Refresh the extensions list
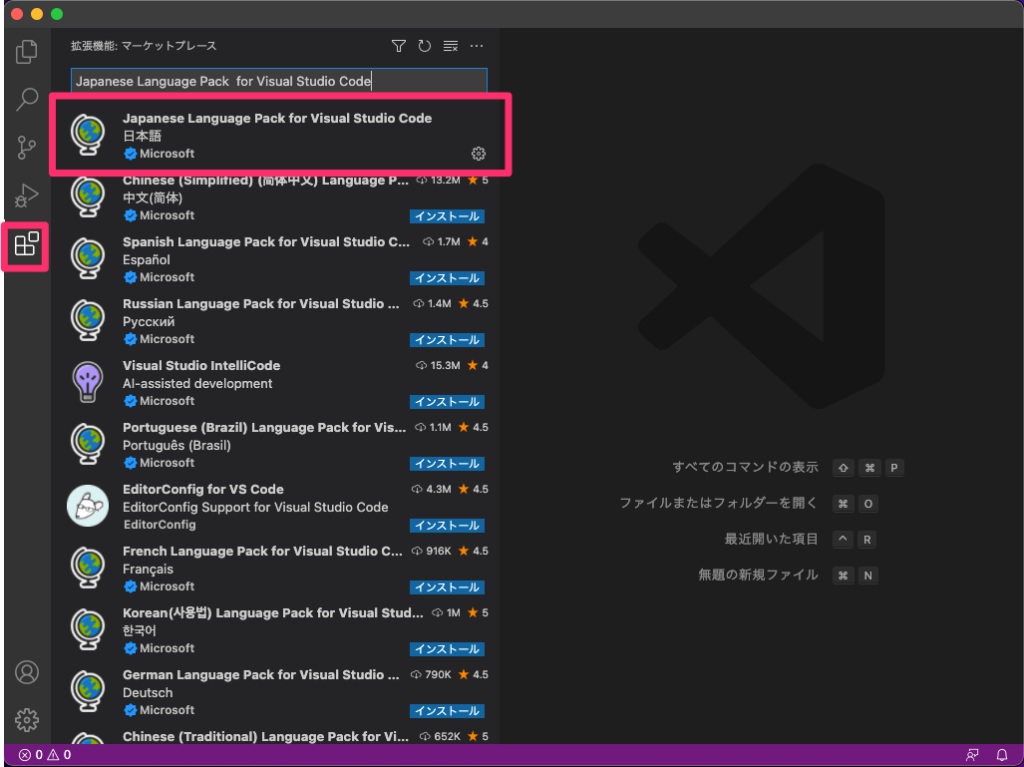This screenshot has width=1024, height=767. coord(424,46)
